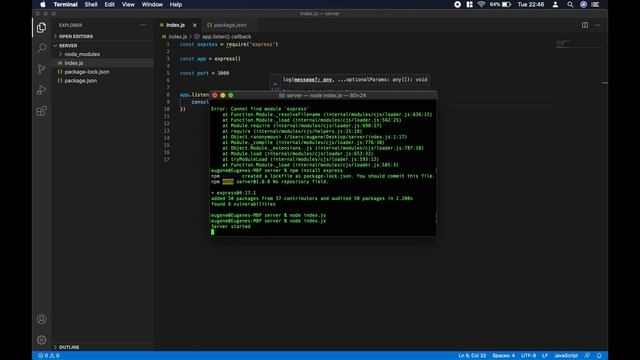Click the 'const app = express()' line
Screen dimensions: 640x360
[210, 59]
